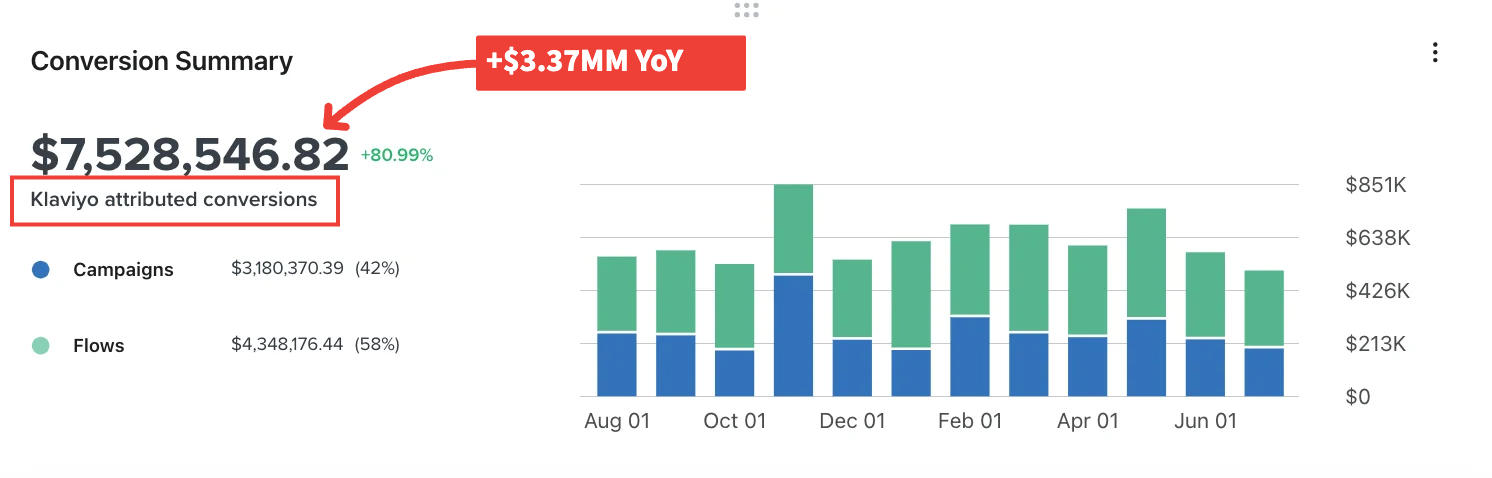
Task: Click the Jun 01 axis label
Action: [x=1206, y=421]
